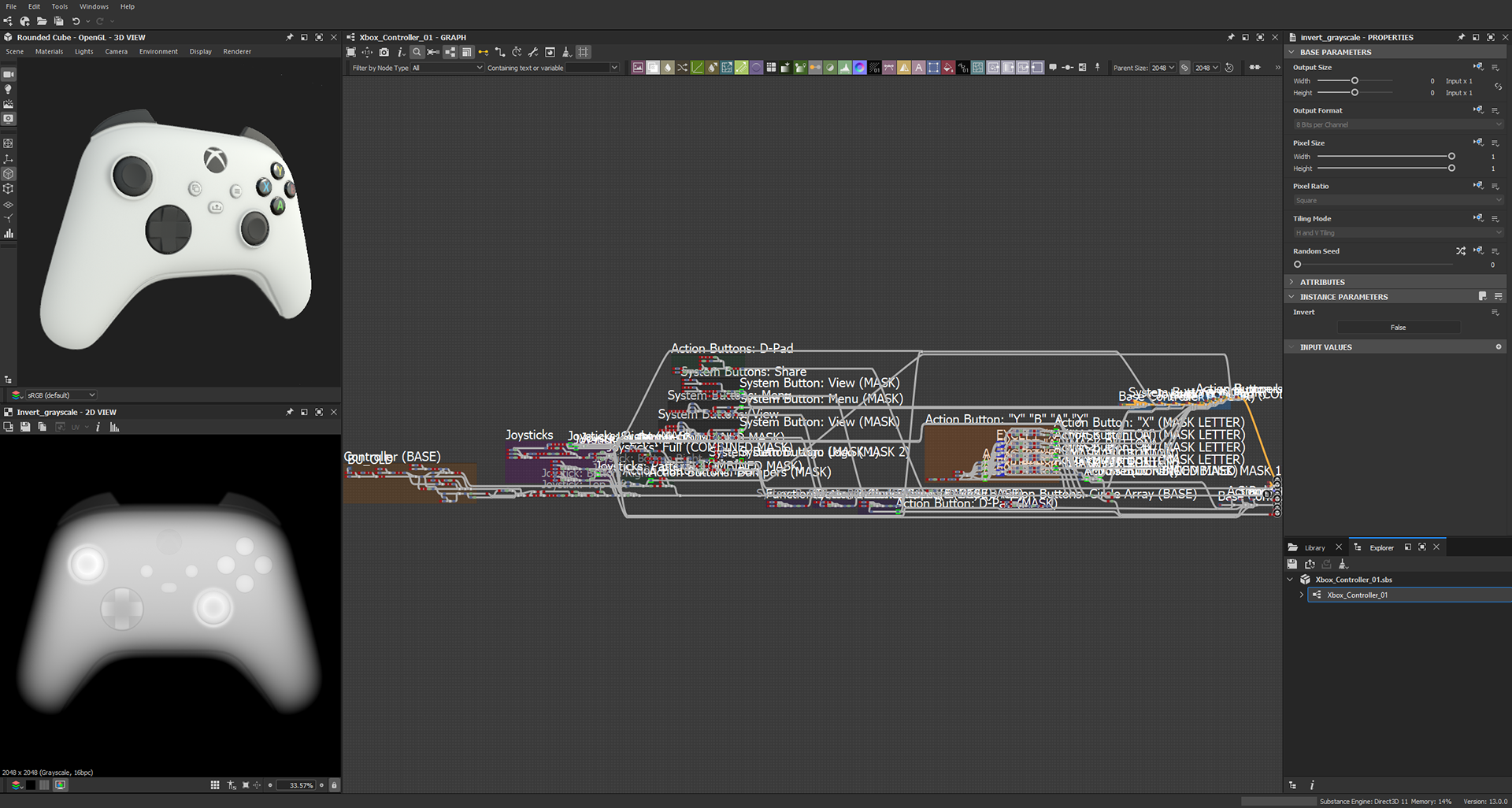Click the comment bubble icon in graph toolbar
The image size is (1512, 808).
tap(1053, 68)
